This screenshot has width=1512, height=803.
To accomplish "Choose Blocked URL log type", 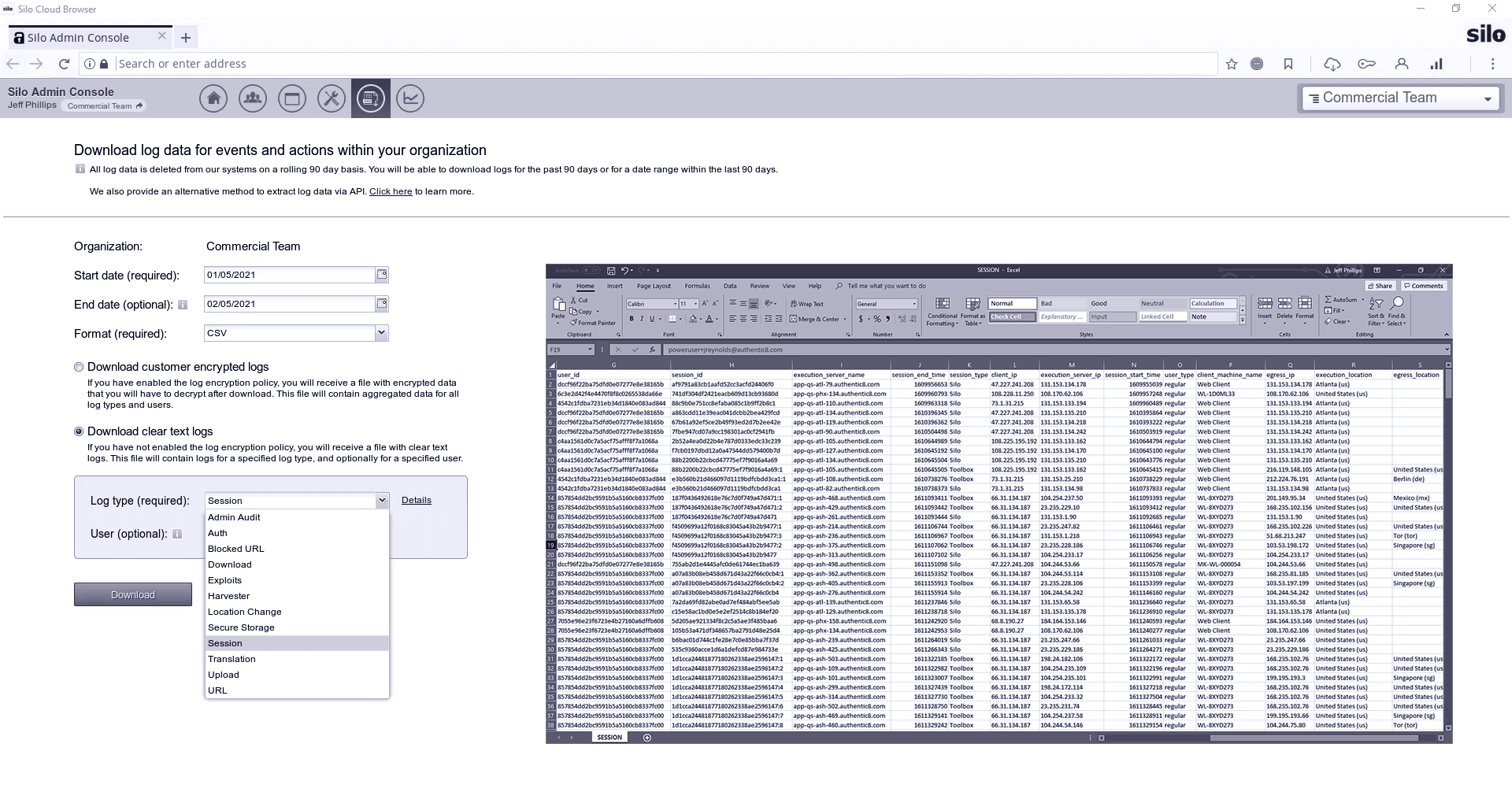I will pos(297,549).
